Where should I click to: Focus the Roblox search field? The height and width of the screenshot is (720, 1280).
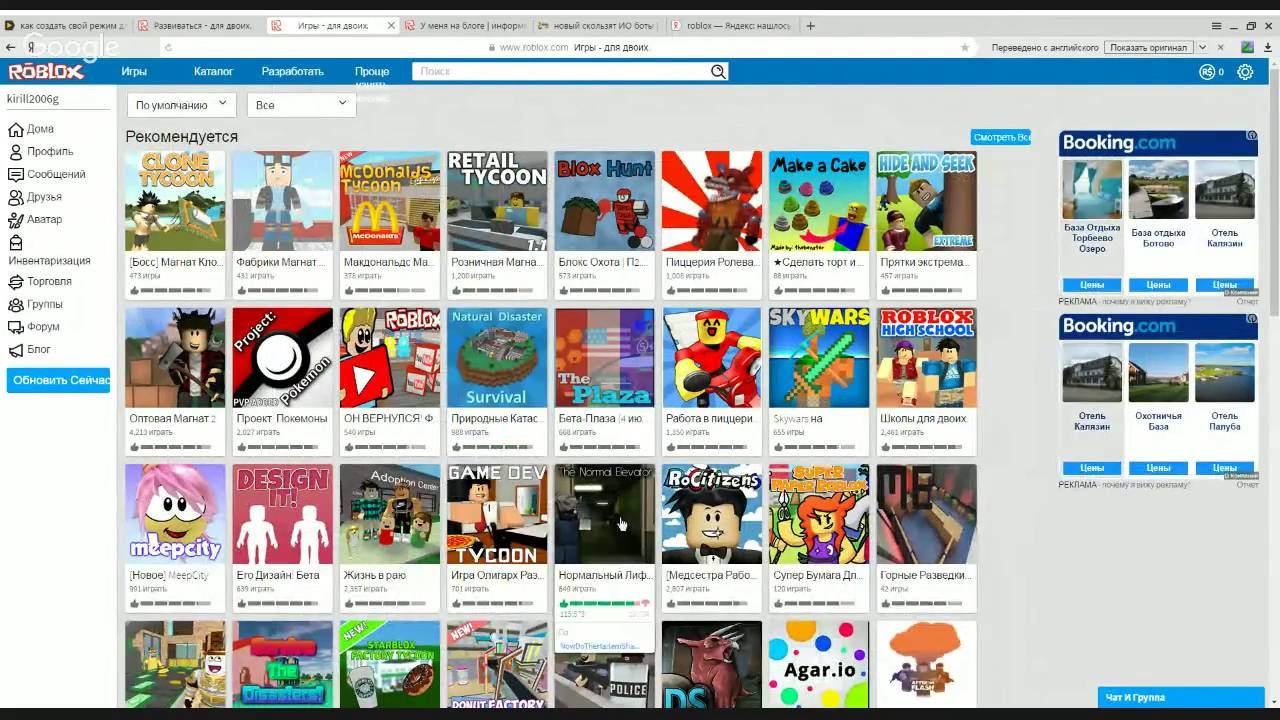coord(561,72)
